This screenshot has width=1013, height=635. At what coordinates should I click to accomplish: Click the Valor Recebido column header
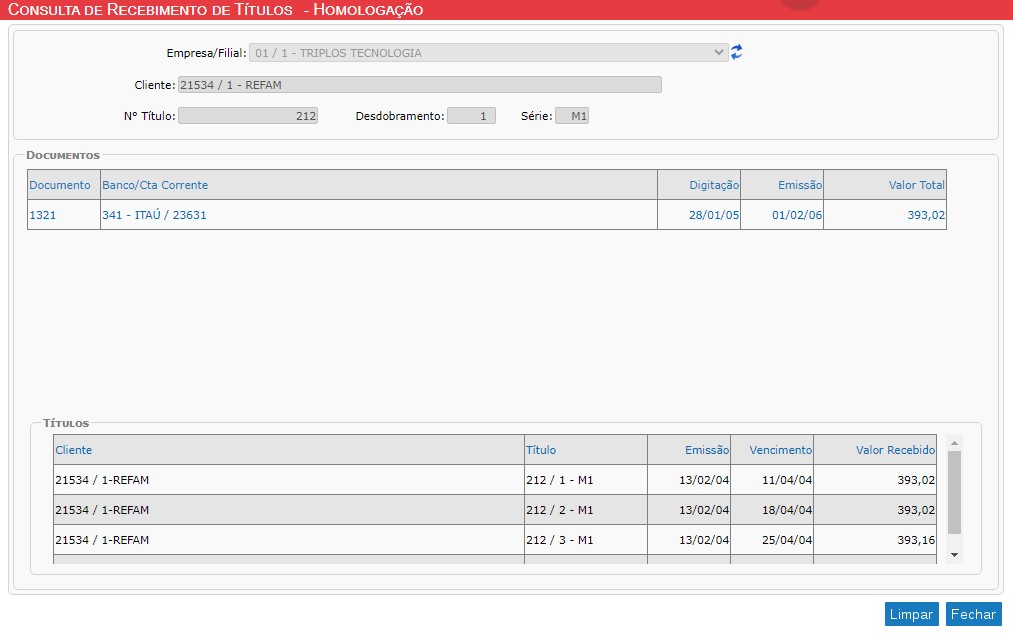click(895, 450)
